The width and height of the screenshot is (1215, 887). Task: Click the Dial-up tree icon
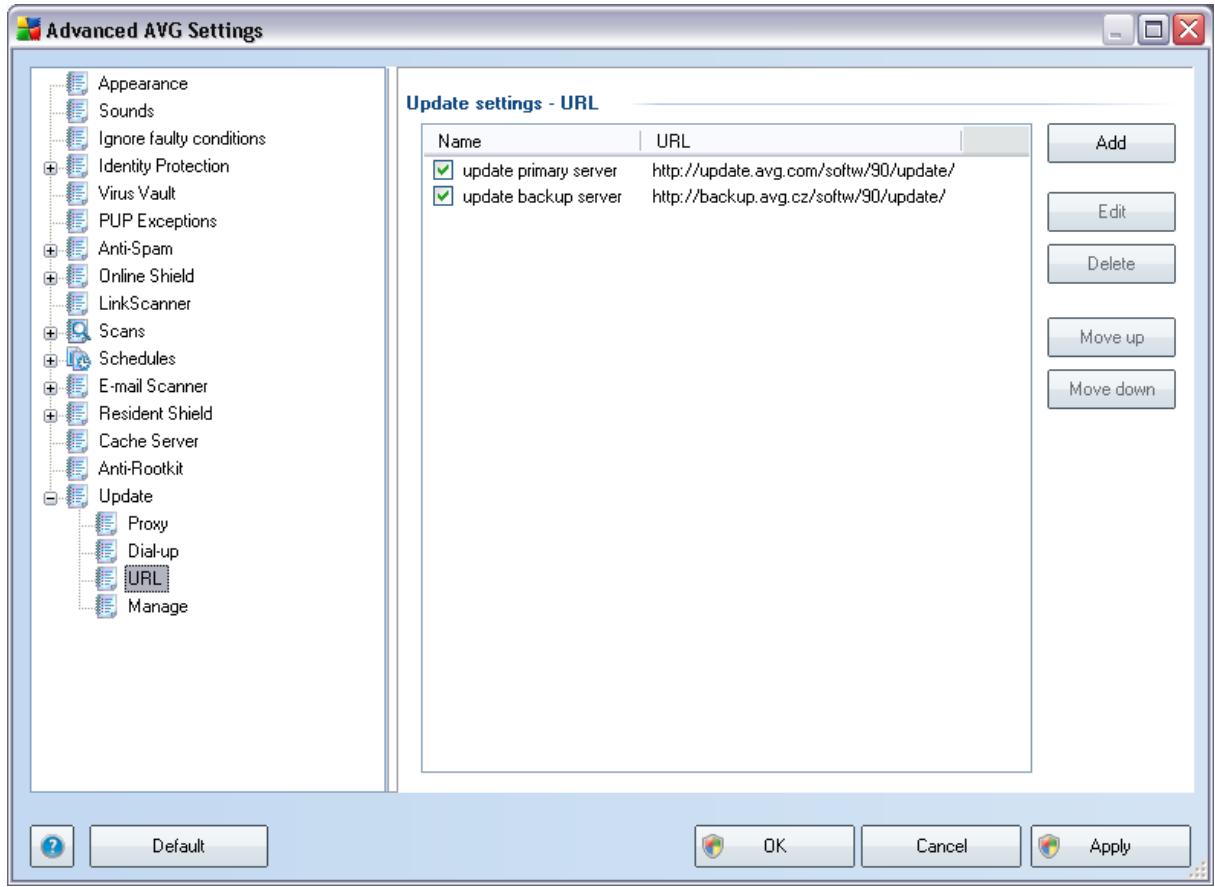click(106, 550)
